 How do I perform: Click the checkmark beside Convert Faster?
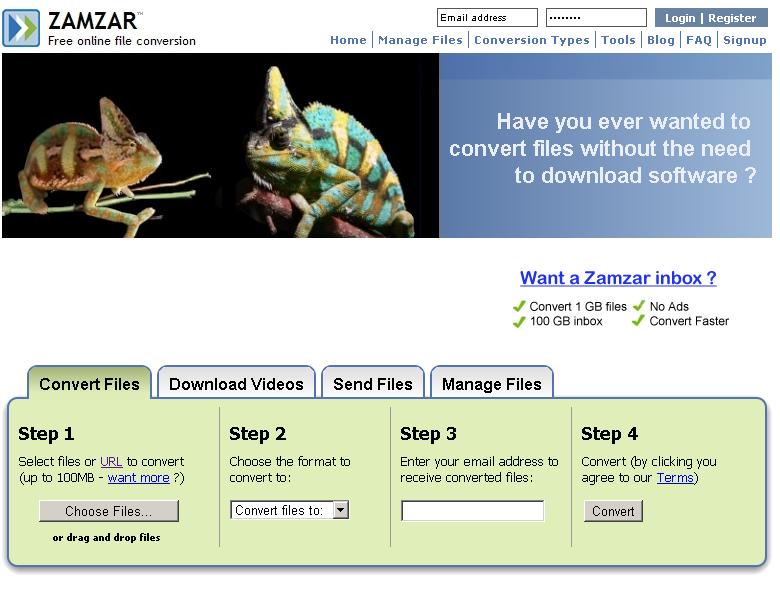pos(639,321)
